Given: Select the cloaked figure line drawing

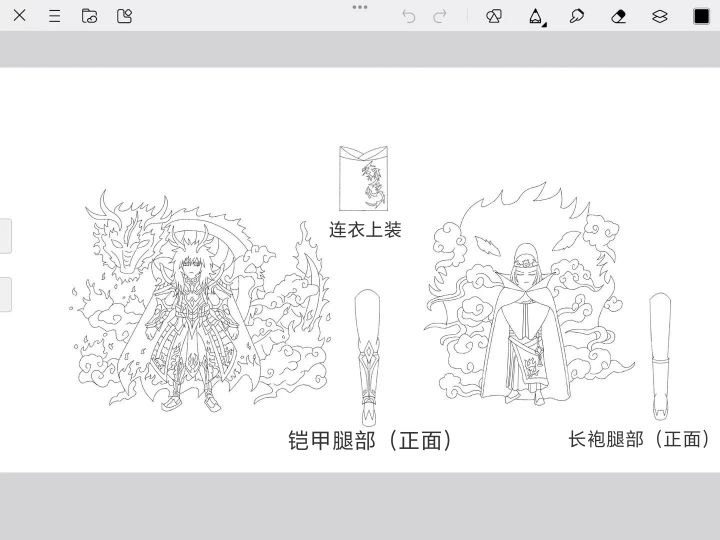Looking at the screenshot, I should [531, 292].
